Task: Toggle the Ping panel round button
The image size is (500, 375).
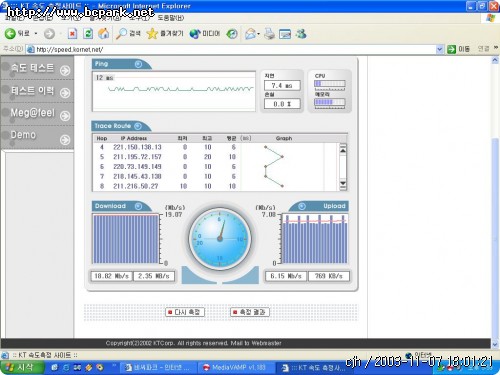Action: [138, 64]
